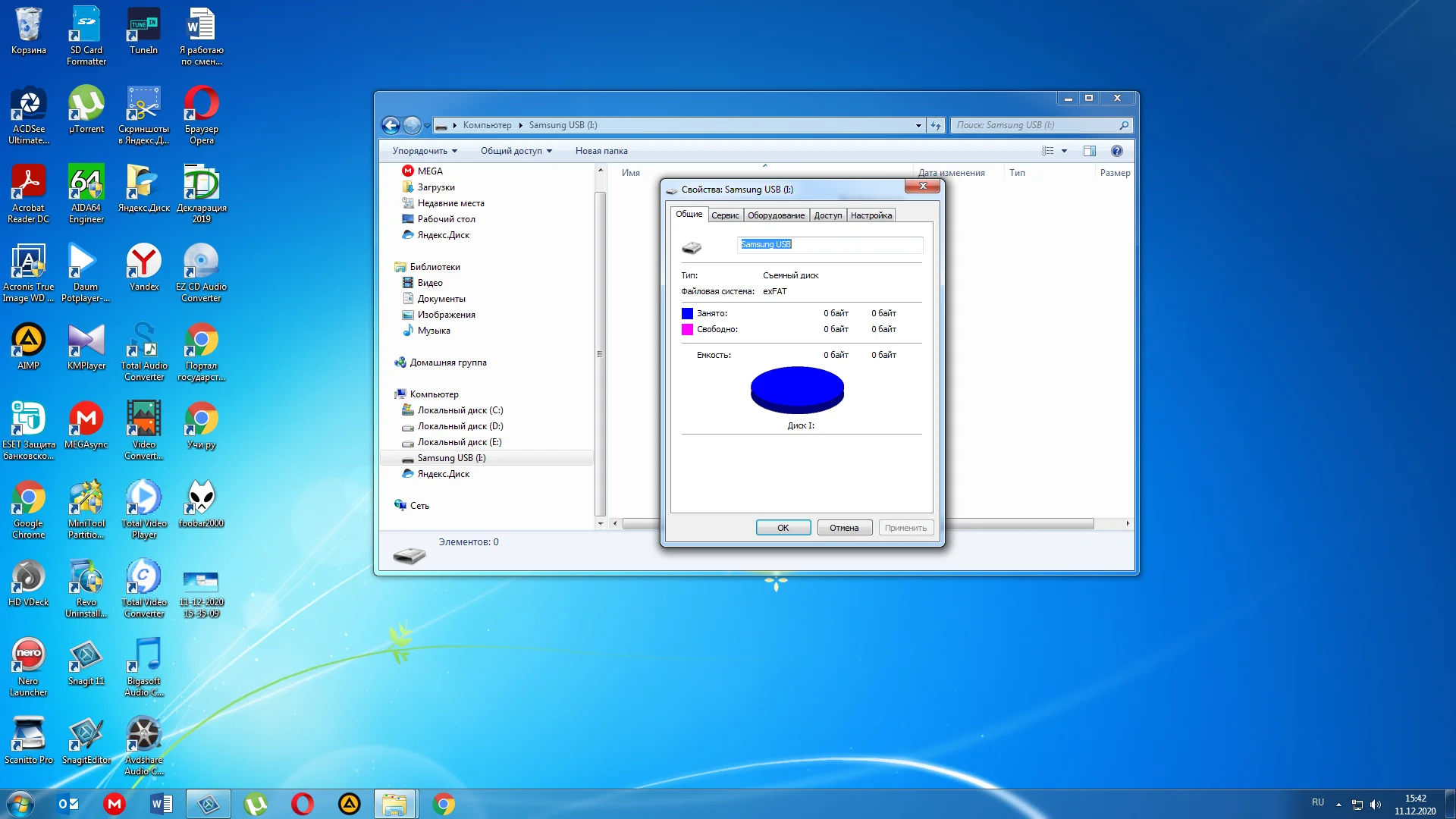This screenshot has width=1456, height=819.
Task: Open Explorer help question mark icon
Action: click(x=1116, y=151)
